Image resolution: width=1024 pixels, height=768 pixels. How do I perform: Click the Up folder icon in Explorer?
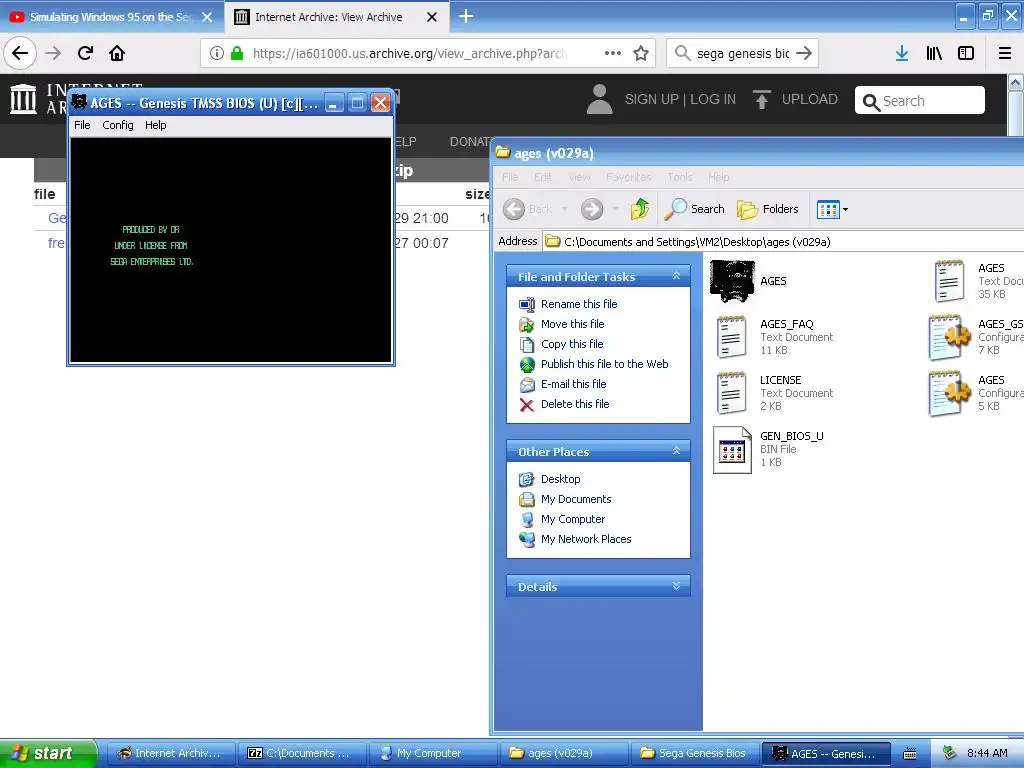pyautogui.click(x=639, y=209)
